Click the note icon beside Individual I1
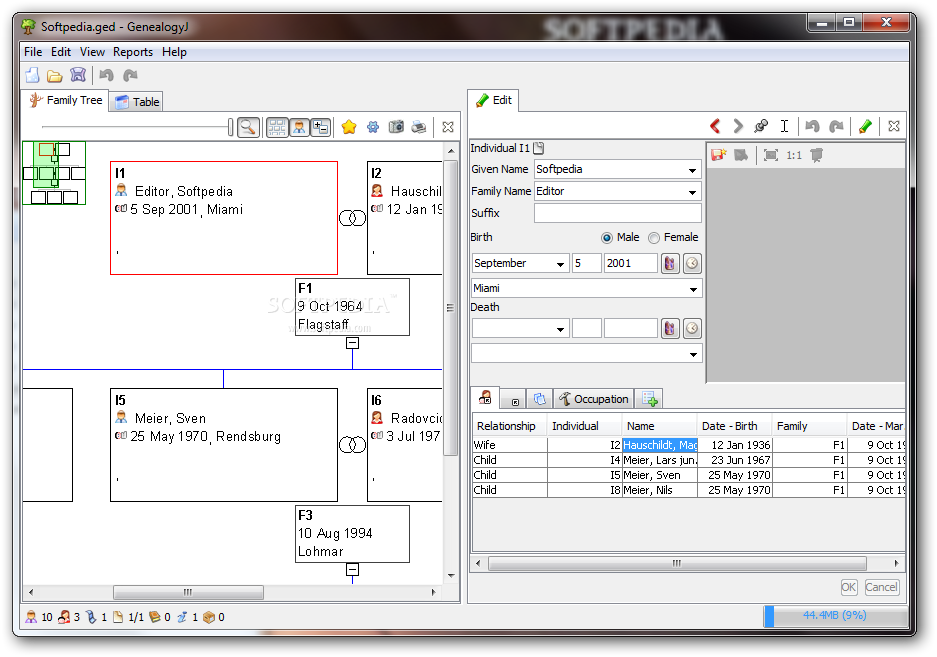937x657 pixels. pos(538,148)
